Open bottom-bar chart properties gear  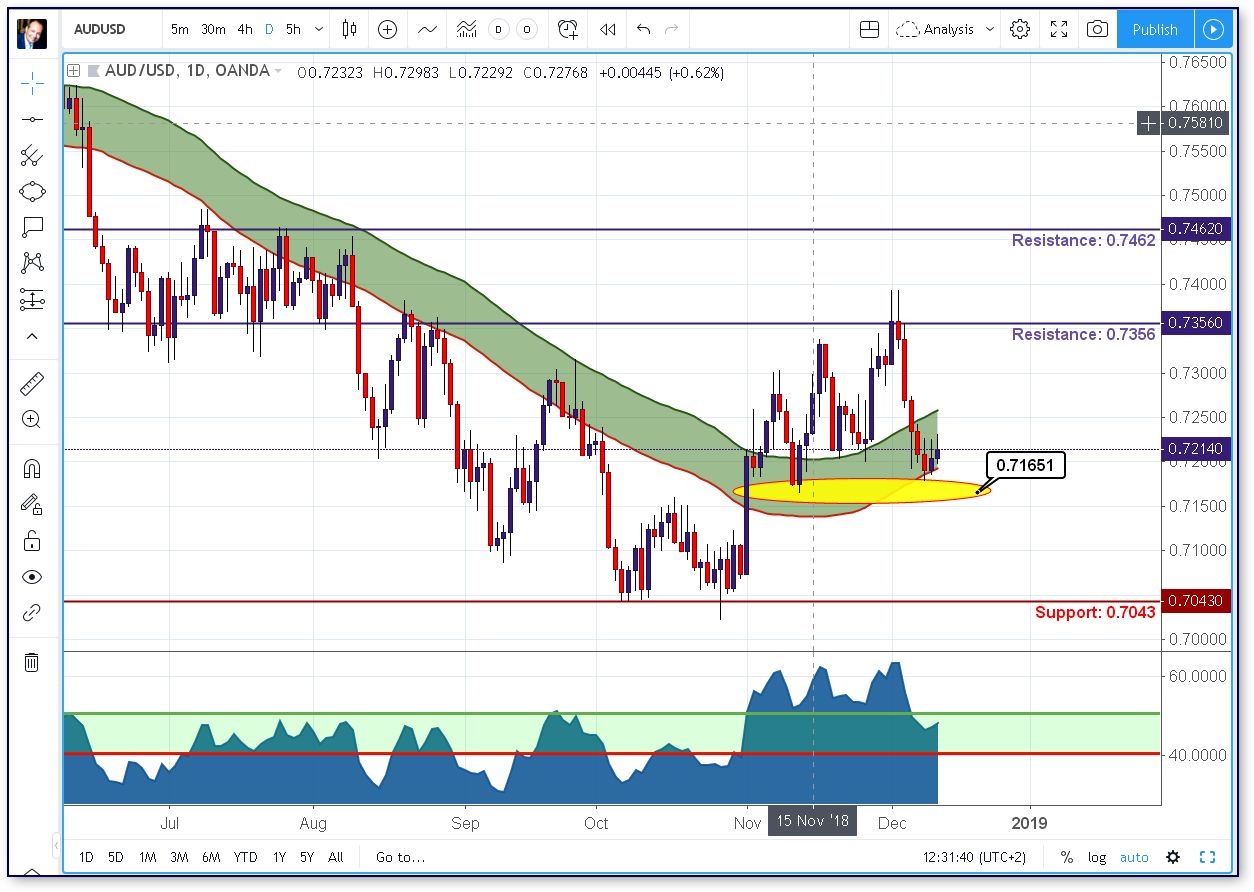coord(1173,857)
